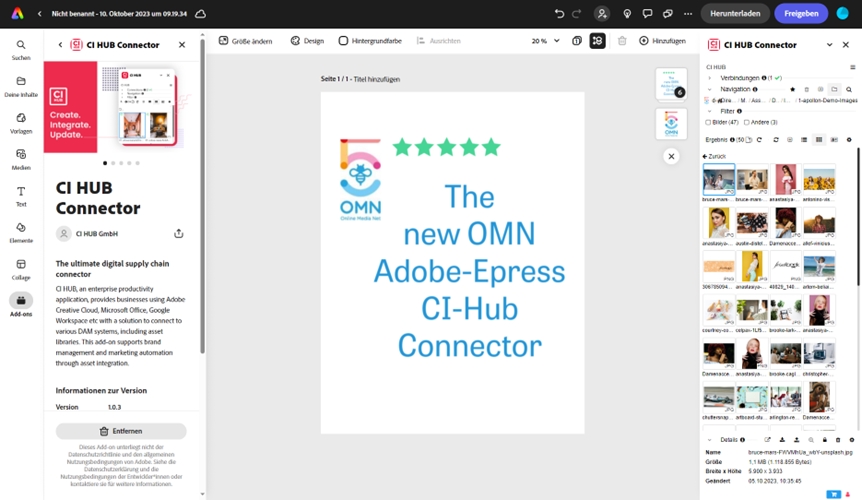Open the CI HUB hamburger menu
This screenshot has width=862, height=500.
(853, 67)
